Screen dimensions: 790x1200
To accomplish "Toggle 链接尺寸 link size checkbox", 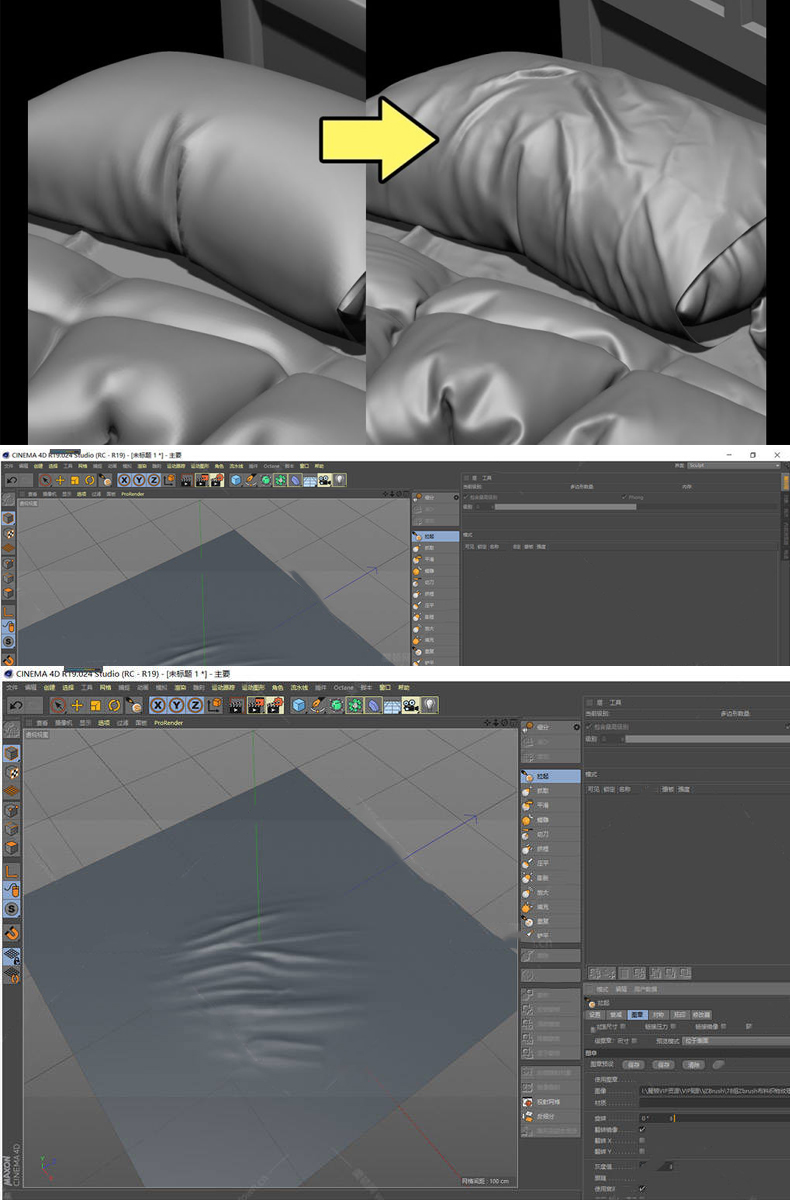I will click(x=623, y=1026).
